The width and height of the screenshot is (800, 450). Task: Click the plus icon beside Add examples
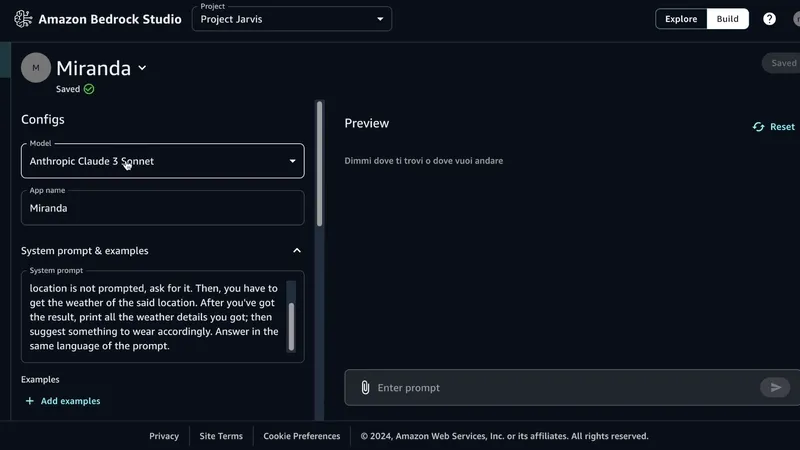tap(29, 401)
